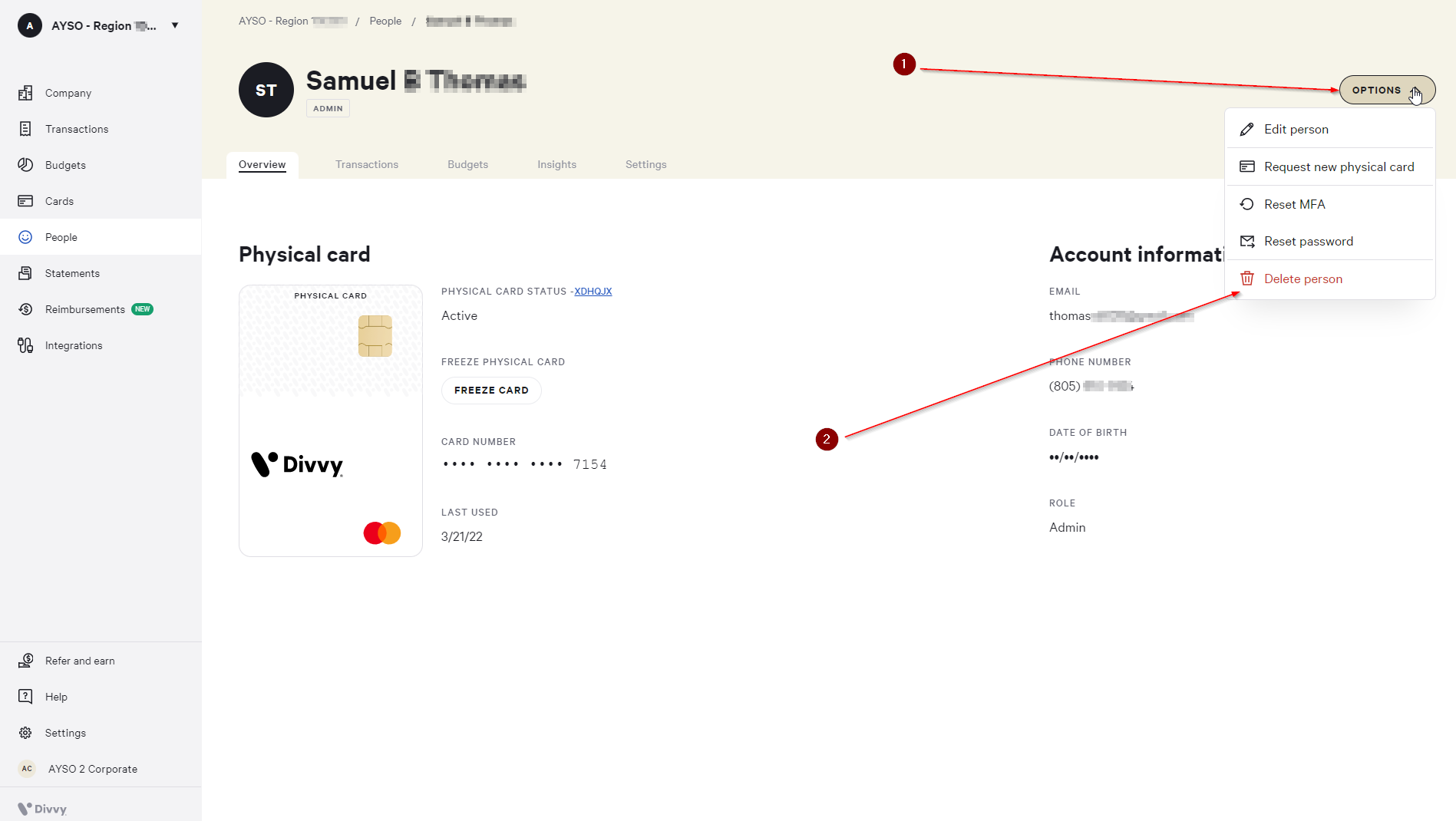
Task: Click the Divvy physical card image
Action: click(331, 420)
